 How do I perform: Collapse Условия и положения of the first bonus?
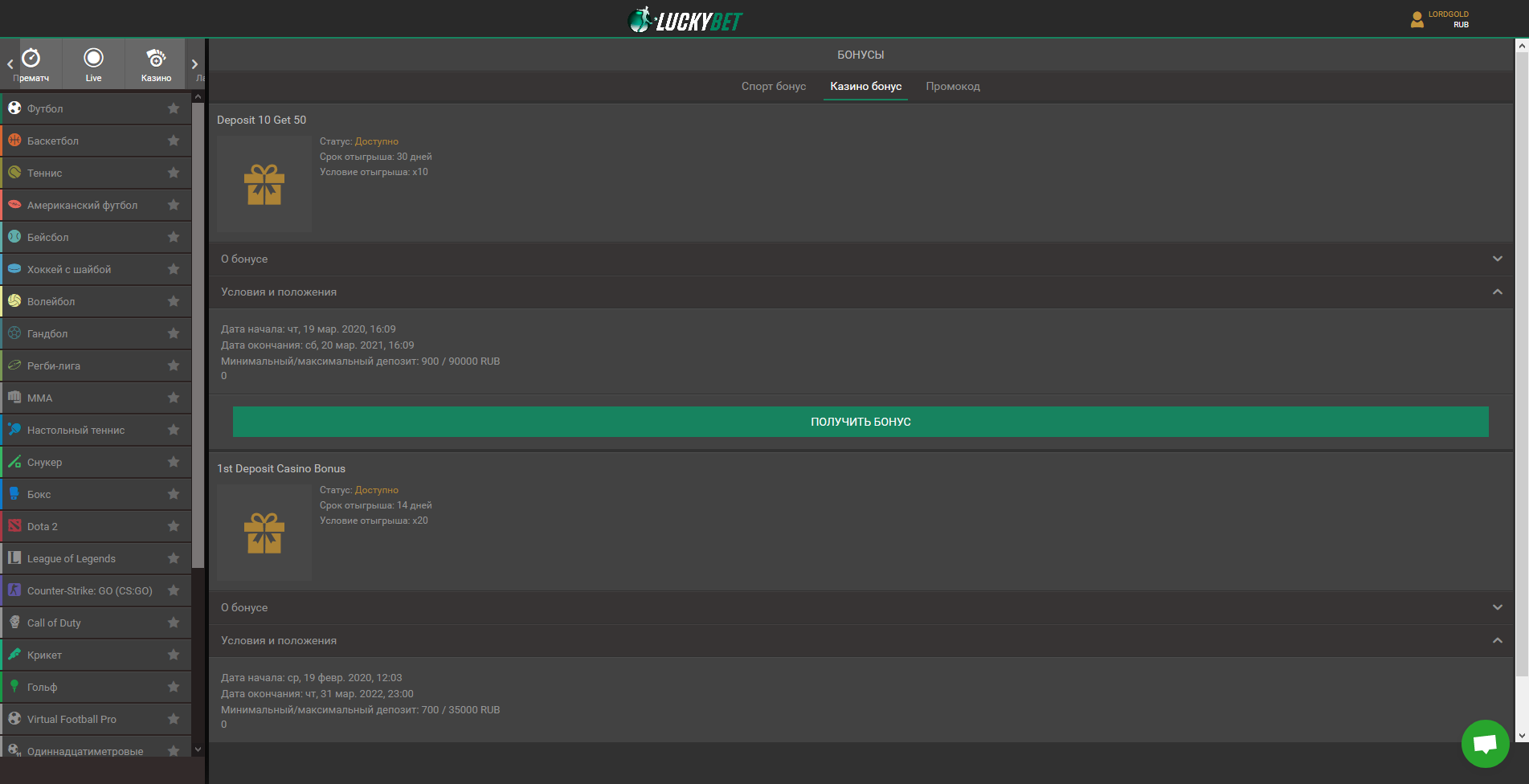pyautogui.click(x=1497, y=292)
